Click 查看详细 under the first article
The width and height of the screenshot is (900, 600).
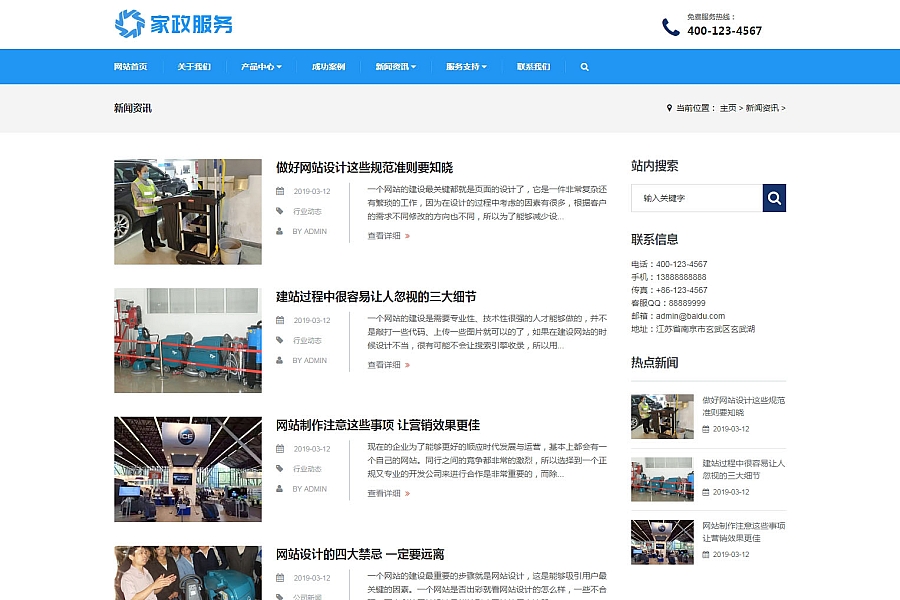(384, 236)
